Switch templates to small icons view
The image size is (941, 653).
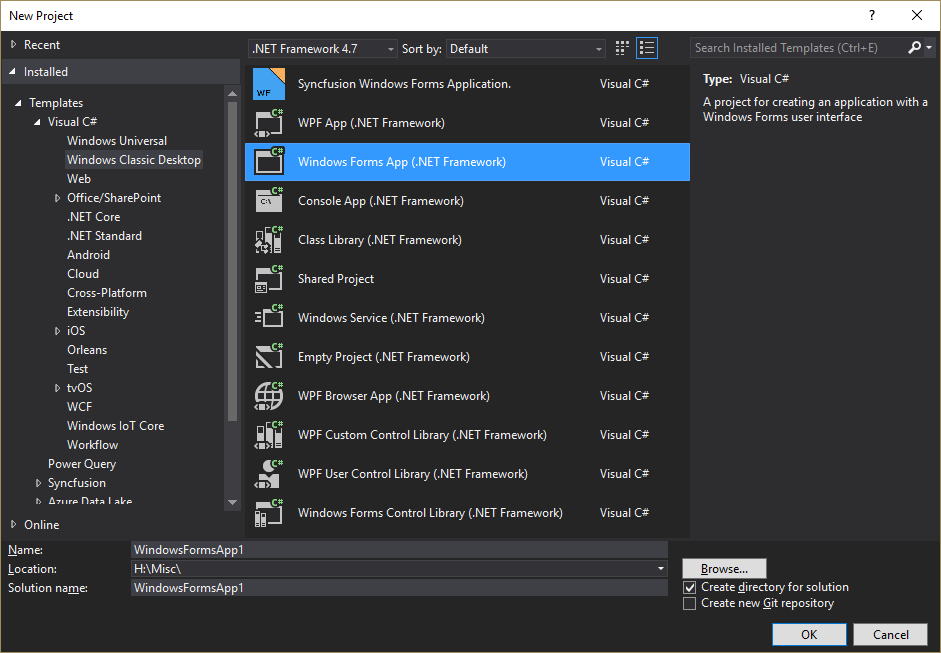pyautogui.click(x=622, y=48)
